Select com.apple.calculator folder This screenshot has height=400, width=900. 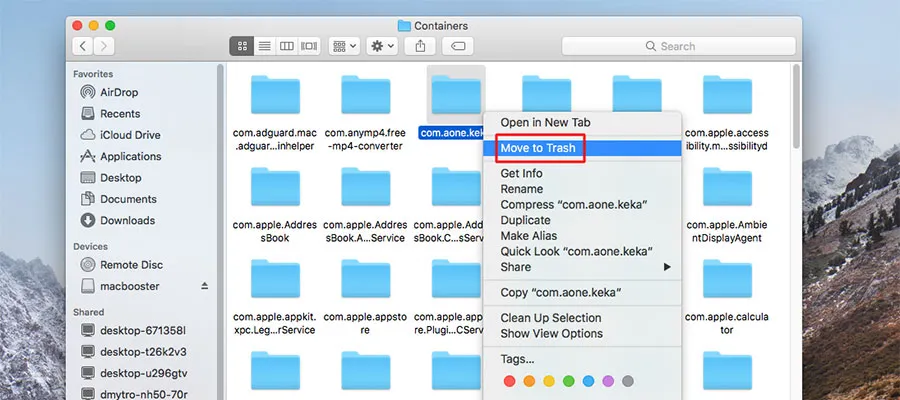pos(727,278)
